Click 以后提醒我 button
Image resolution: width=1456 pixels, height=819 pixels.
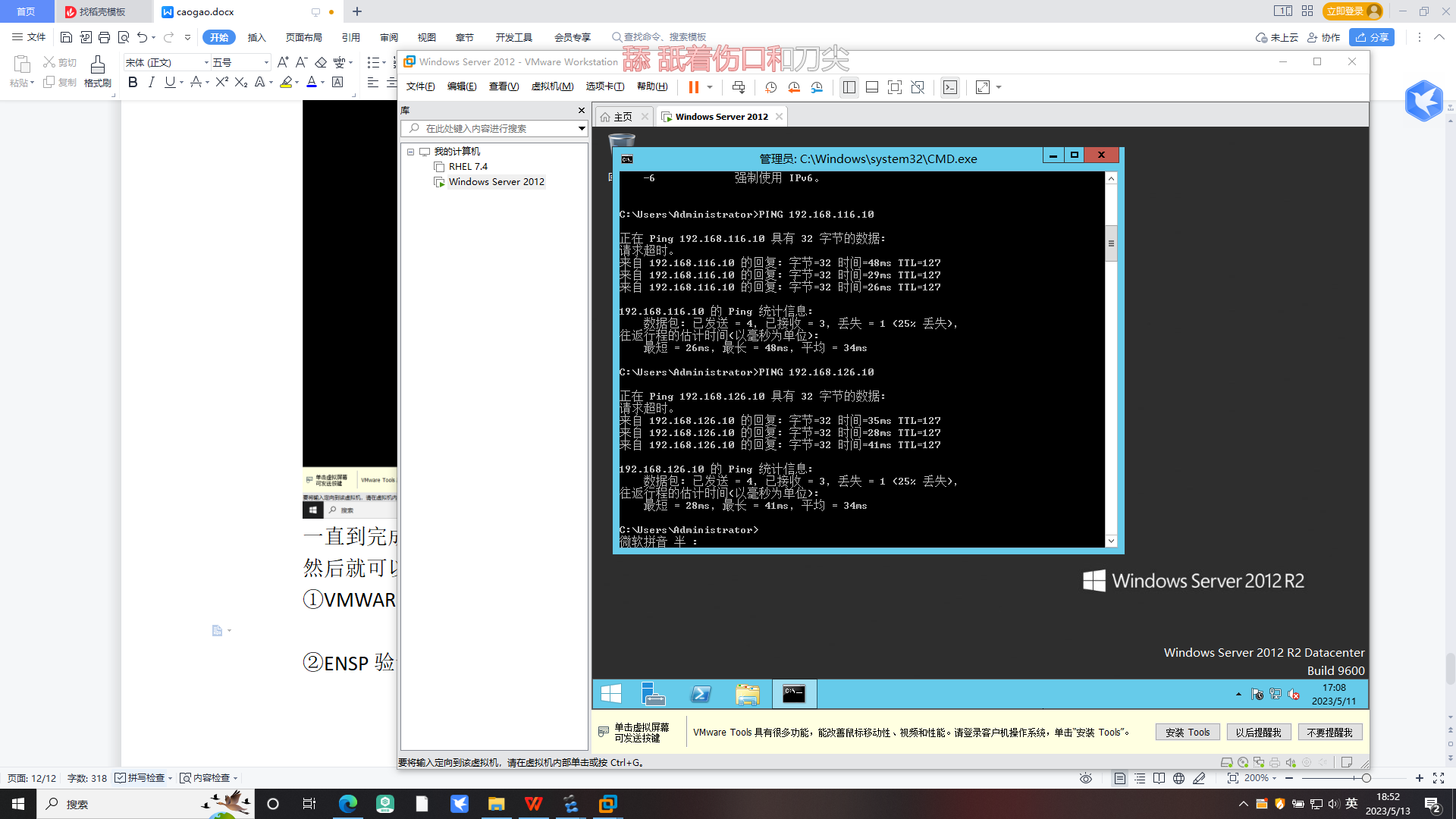pyautogui.click(x=1259, y=733)
